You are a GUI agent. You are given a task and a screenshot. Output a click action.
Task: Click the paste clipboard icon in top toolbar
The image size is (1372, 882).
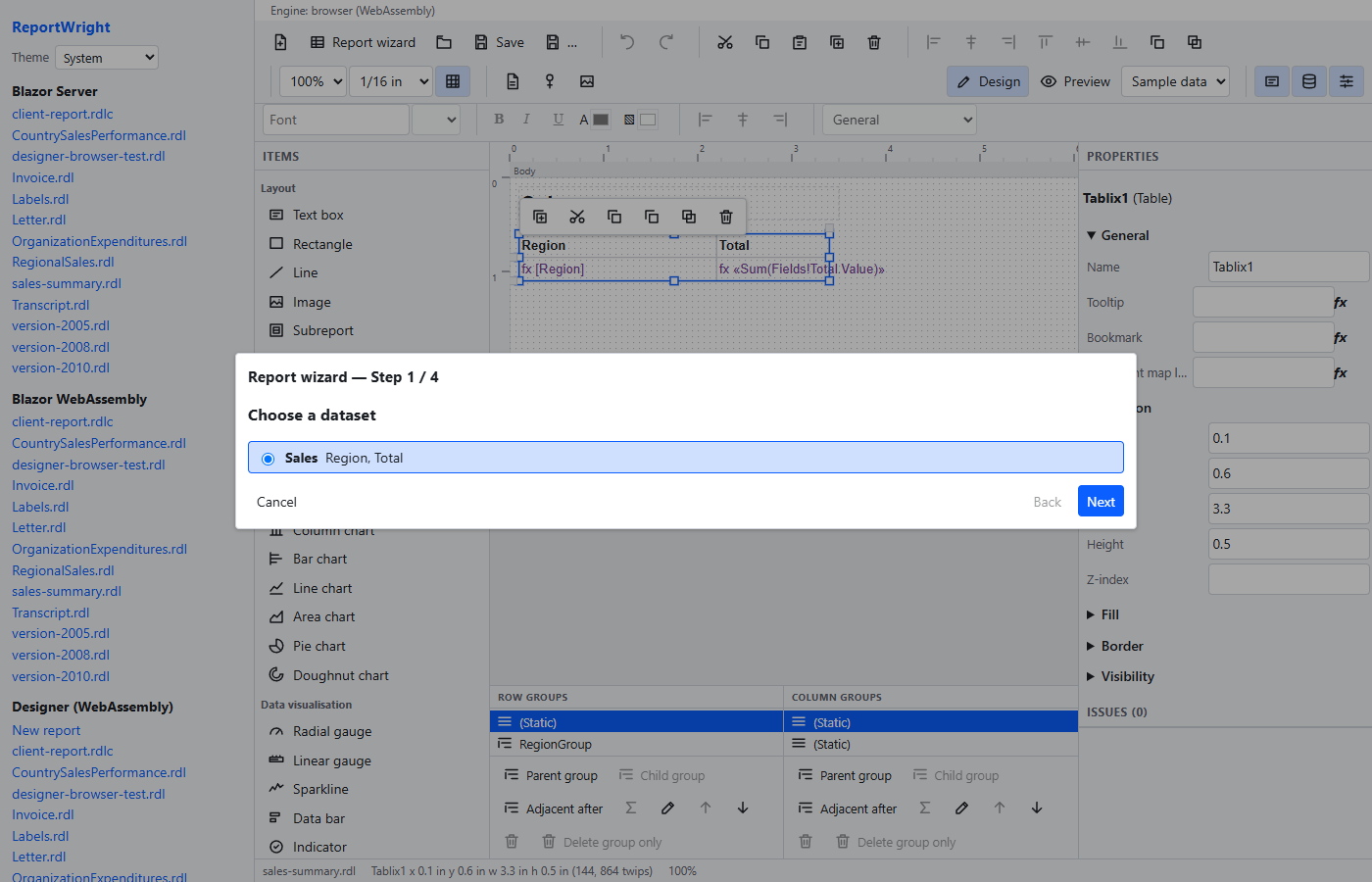point(800,42)
